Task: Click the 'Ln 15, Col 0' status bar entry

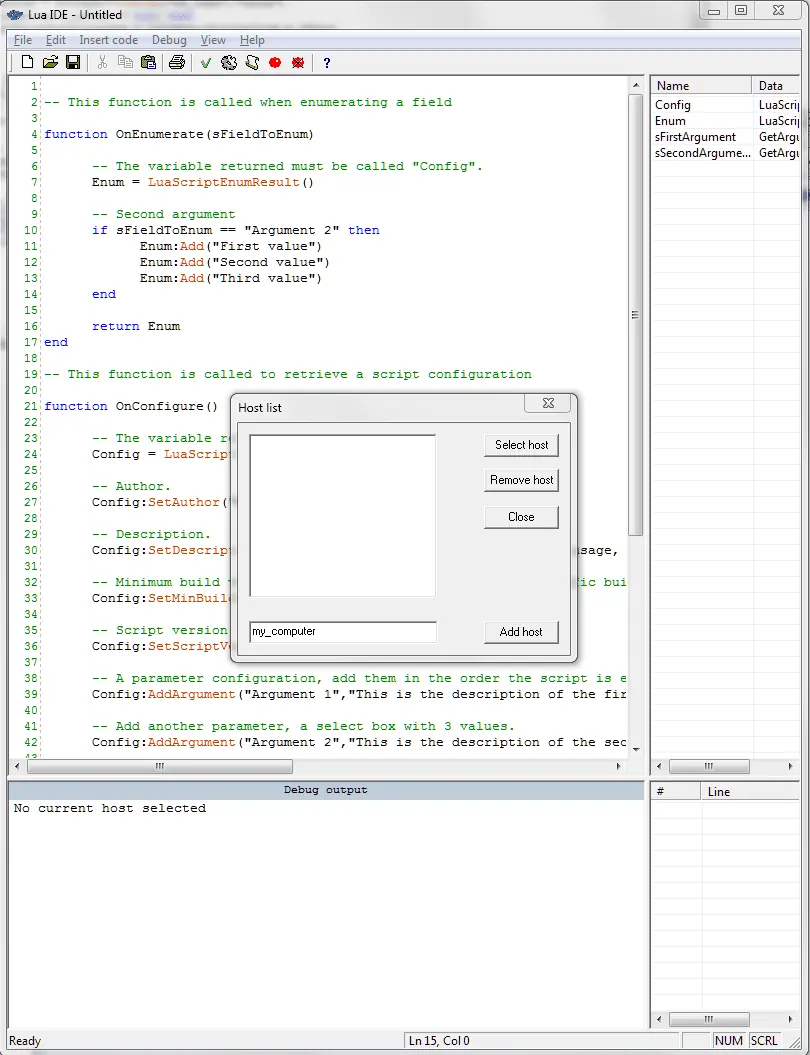Action: tap(439, 1041)
